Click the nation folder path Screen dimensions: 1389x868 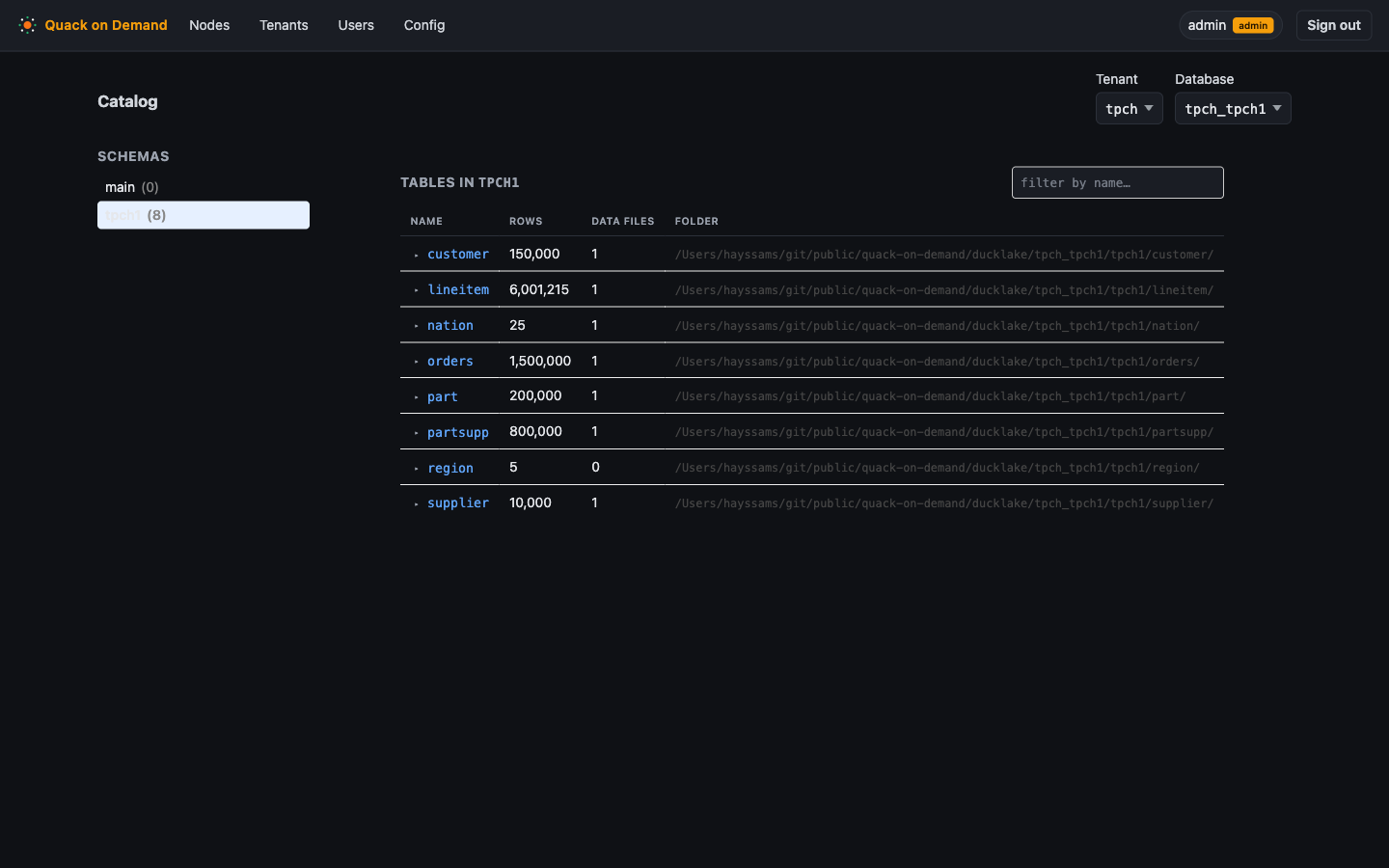(938, 326)
